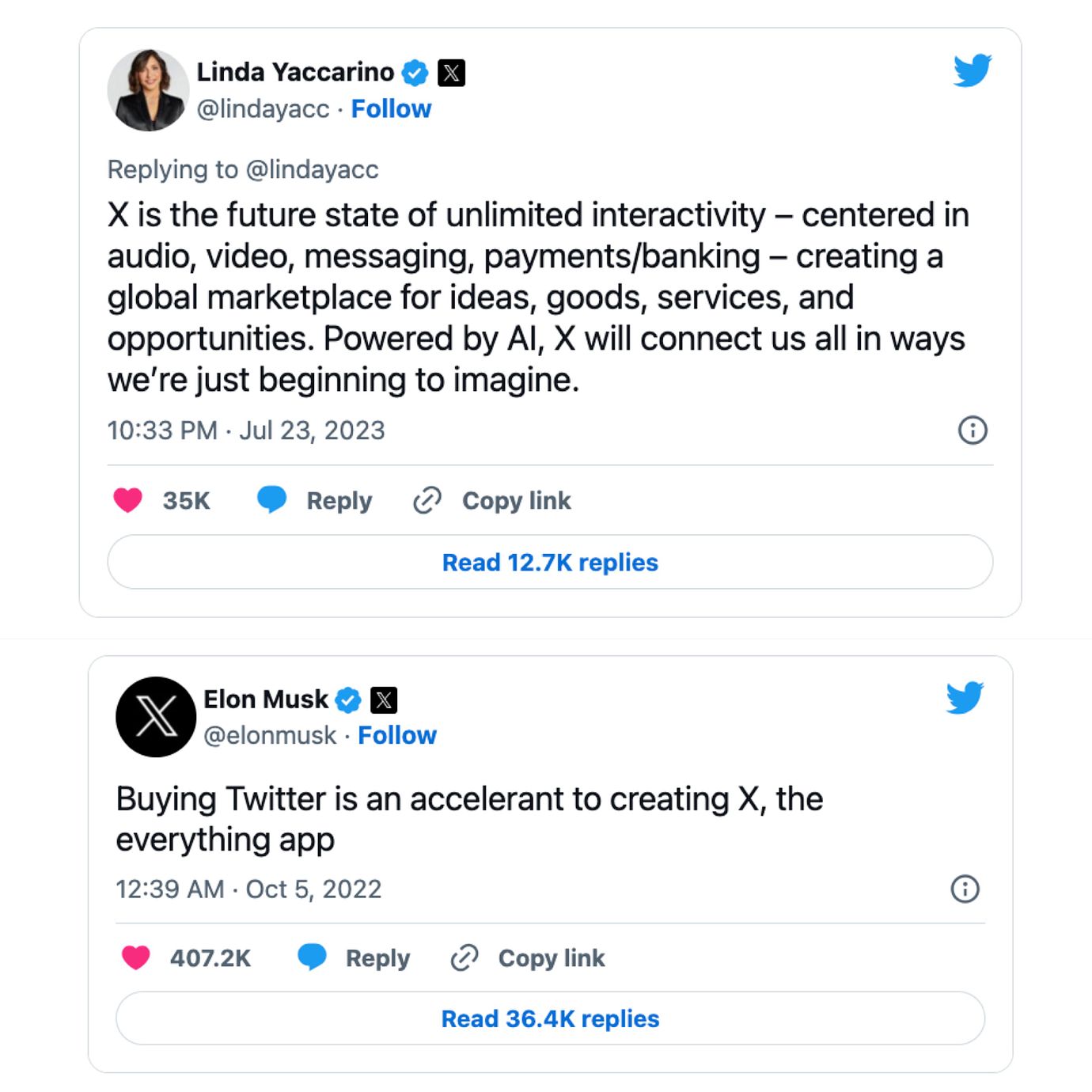Reply to Elon Musk's tweet

point(354,957)
